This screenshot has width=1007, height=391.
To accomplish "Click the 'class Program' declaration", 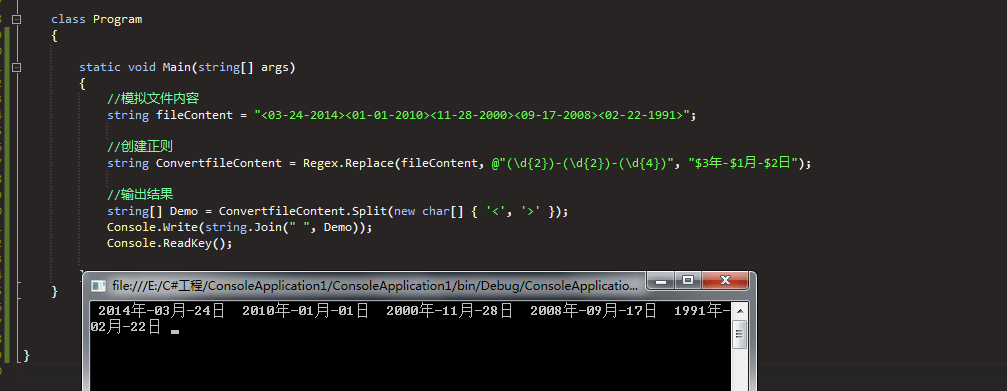I will tap(96, 19).
